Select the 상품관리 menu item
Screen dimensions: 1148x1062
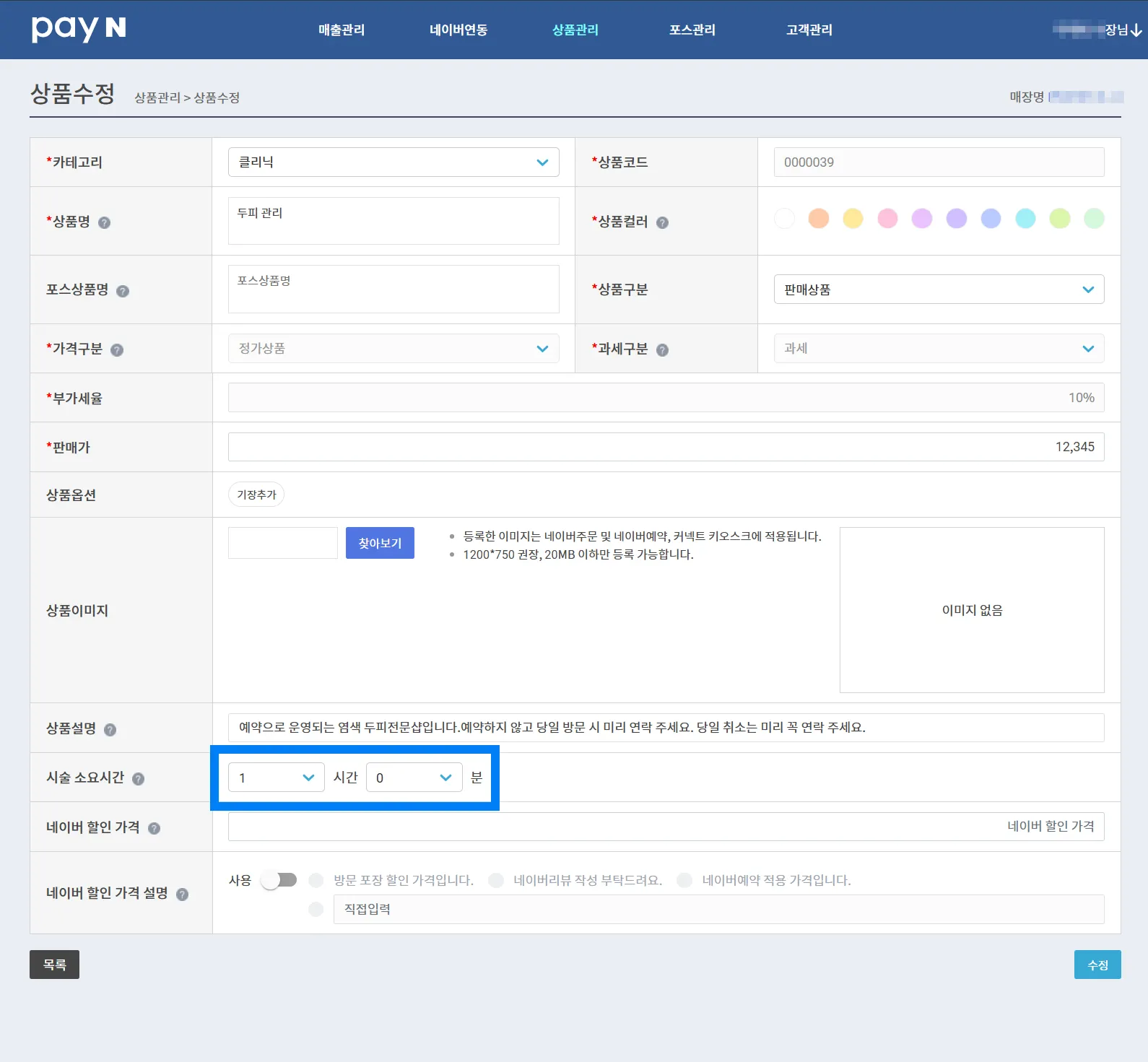coord(575,30)
